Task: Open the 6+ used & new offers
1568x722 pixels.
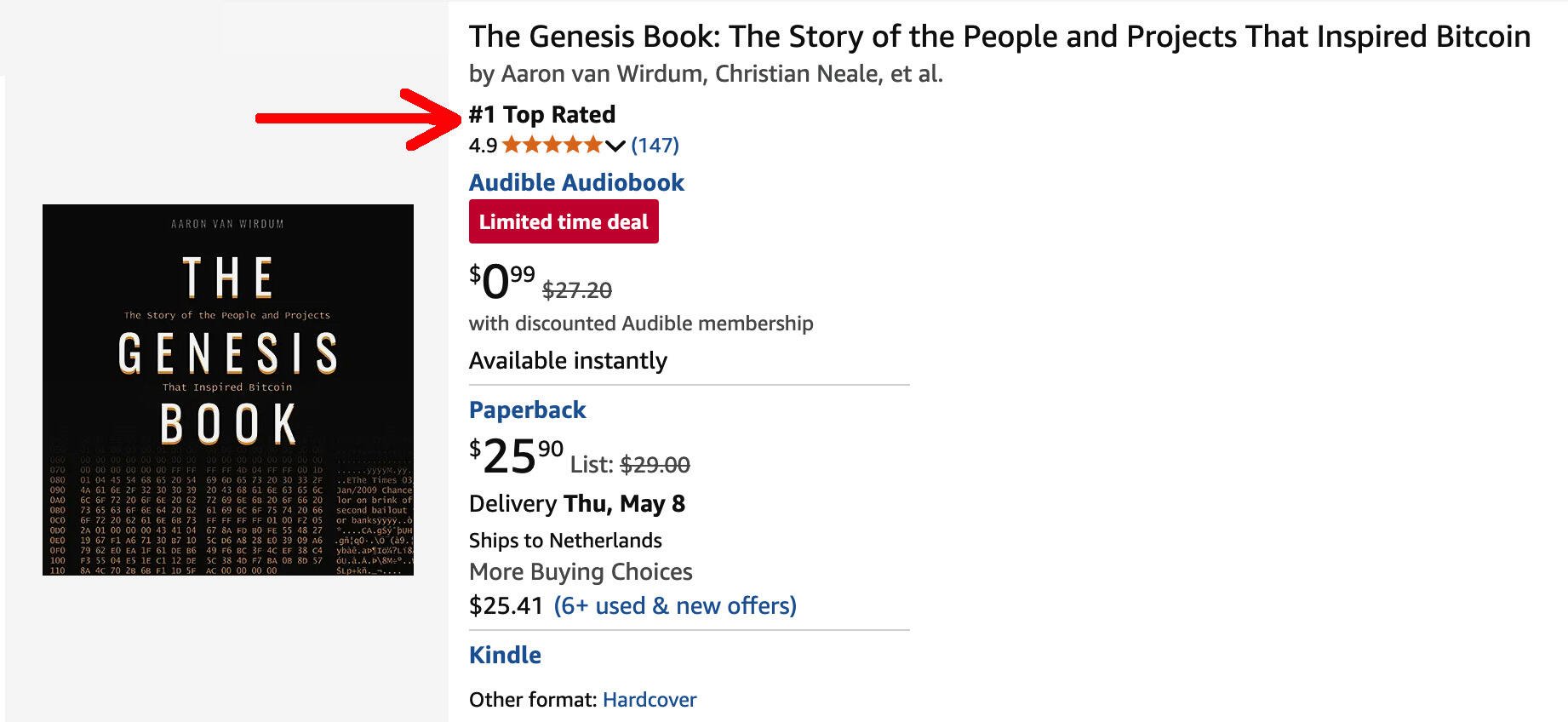Action: (x=675, y=605)
